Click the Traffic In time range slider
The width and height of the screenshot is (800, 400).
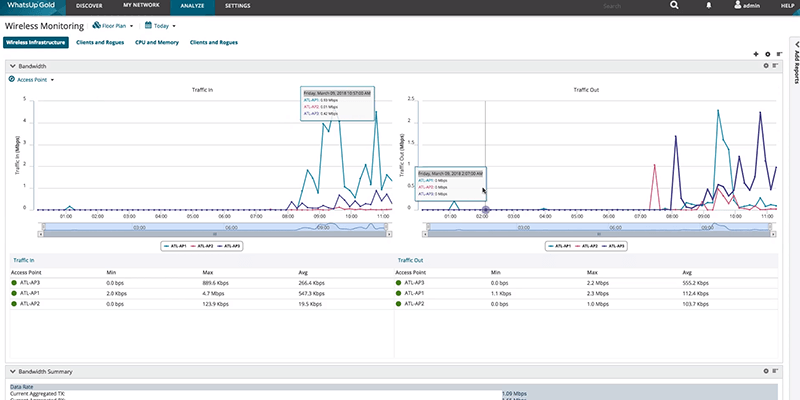(x=214, y=228)
